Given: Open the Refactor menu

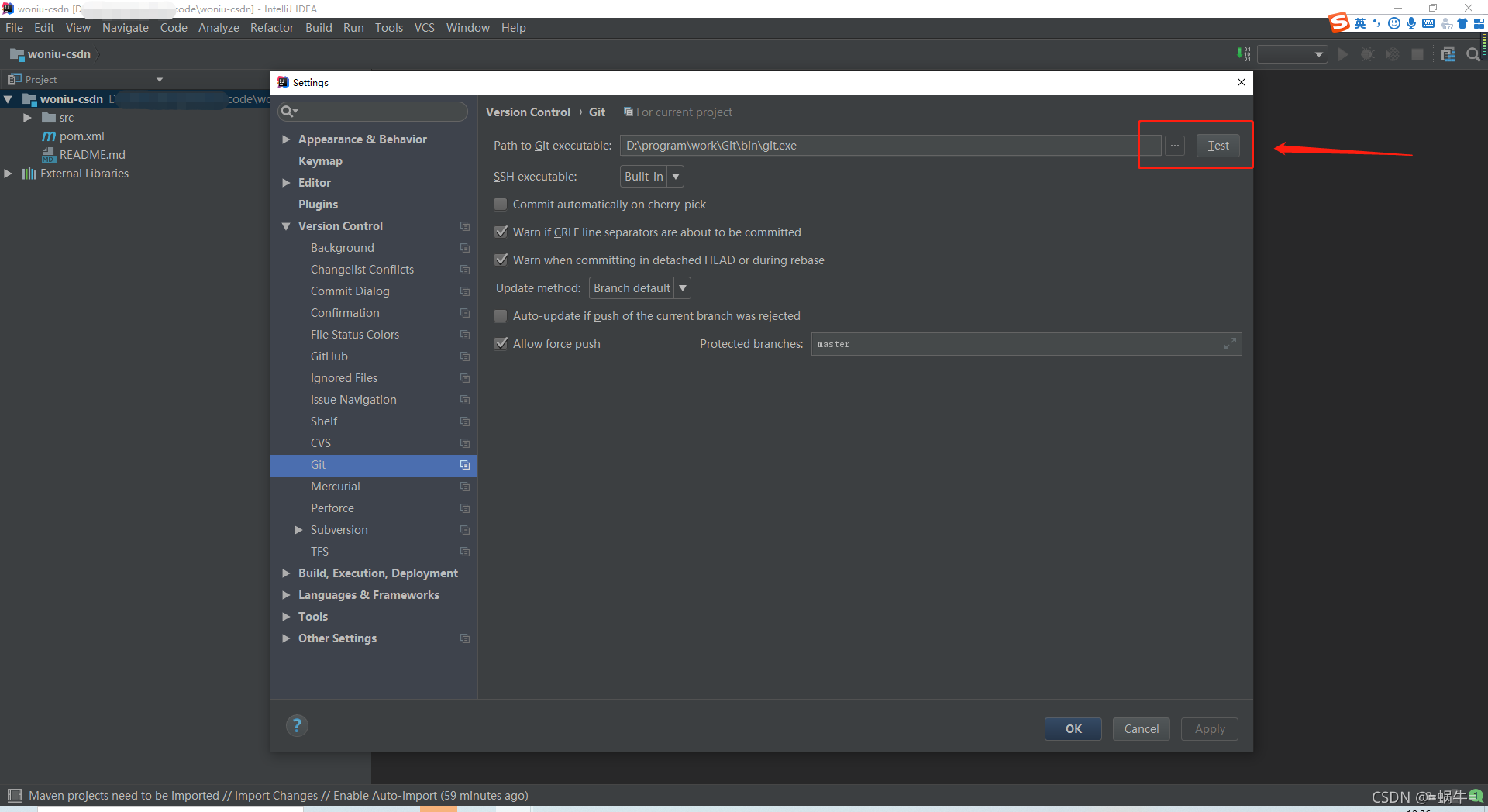Looking at the screenshot, I should [271, 28].
